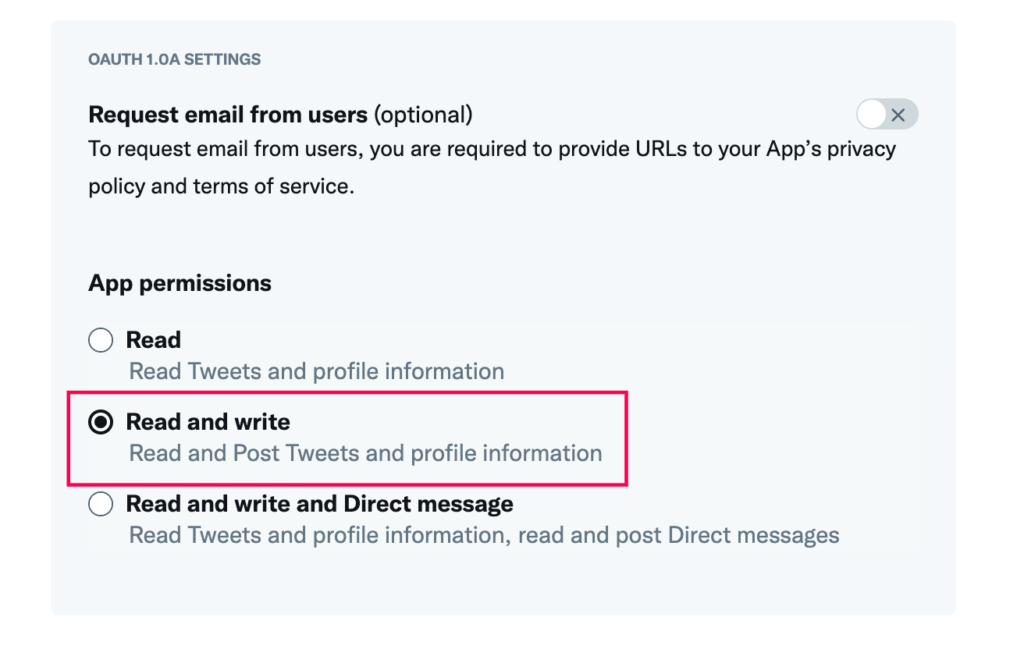Click the "(optional)" text beside the email title
The height and width of the screenshot is (663, 1024).
(423, 114)
